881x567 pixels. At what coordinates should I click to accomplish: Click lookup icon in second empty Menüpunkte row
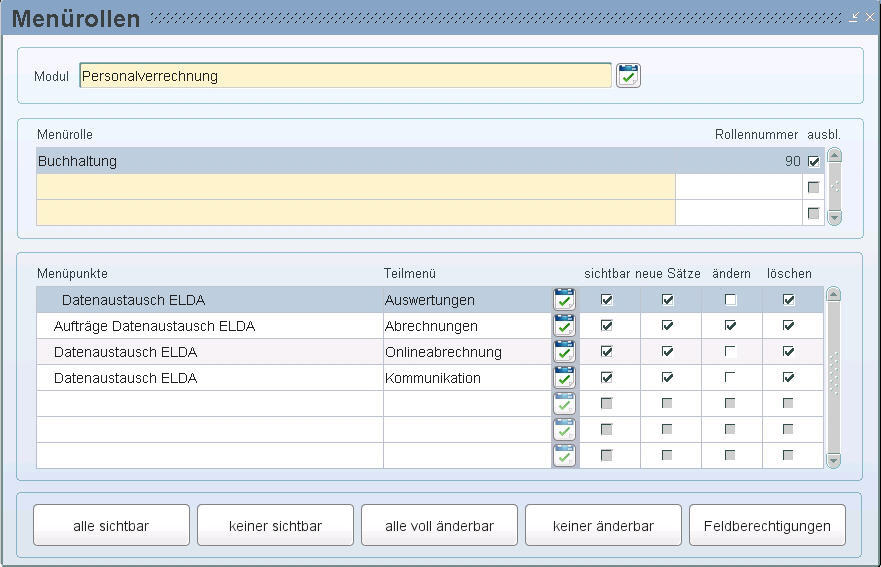(564, 429)
